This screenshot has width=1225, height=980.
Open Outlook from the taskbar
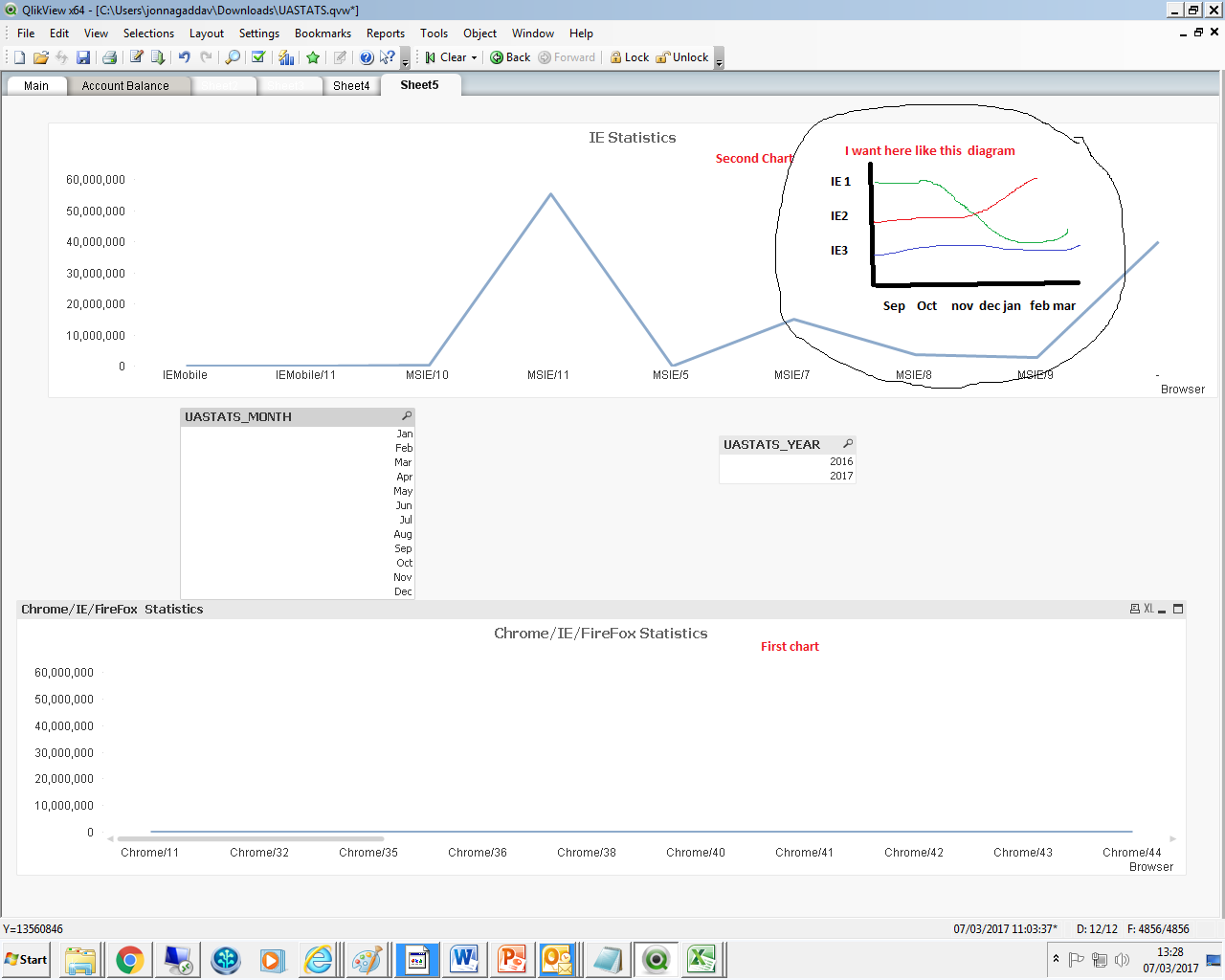pyautogui.click(x=558, y=960)
